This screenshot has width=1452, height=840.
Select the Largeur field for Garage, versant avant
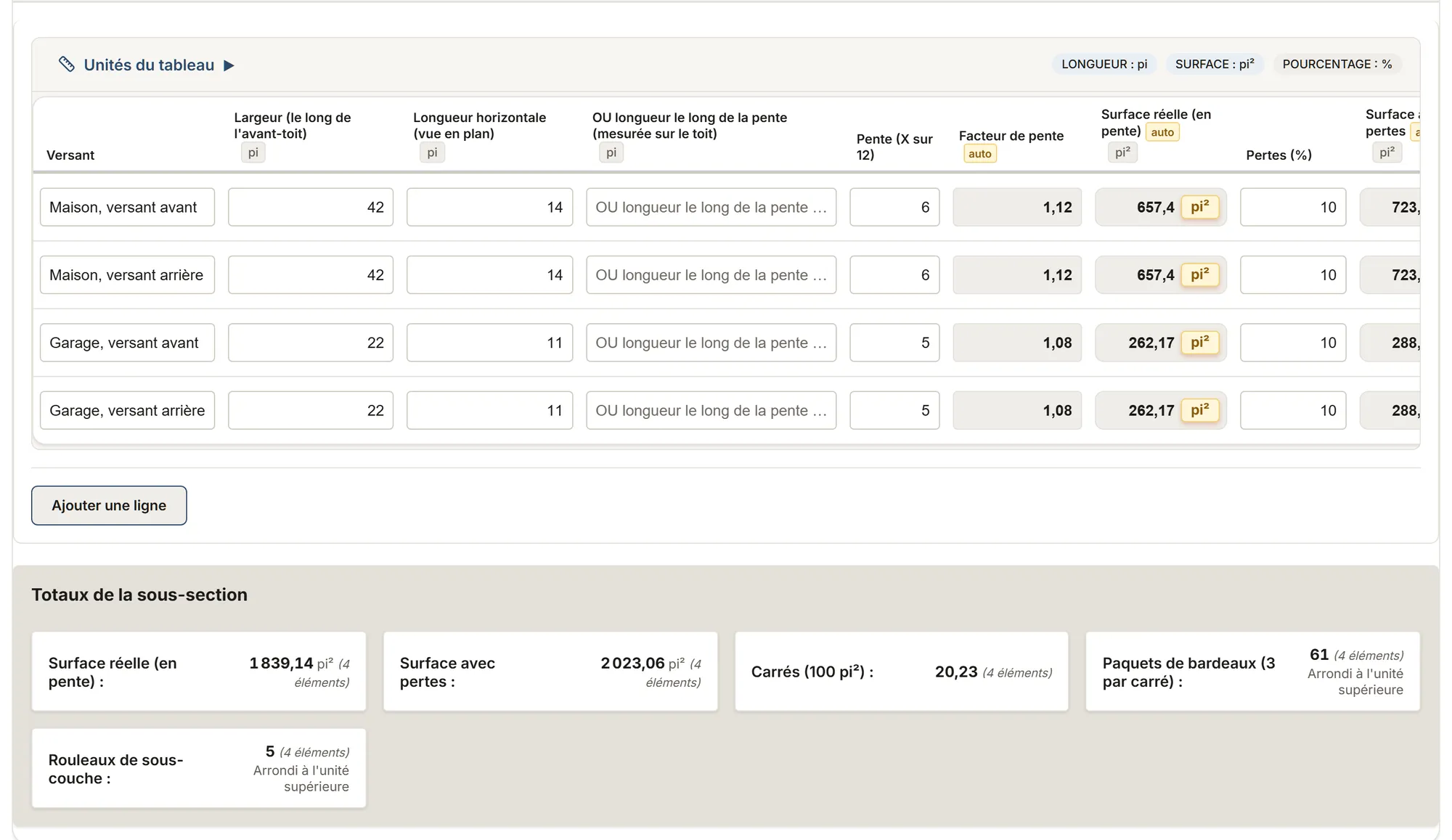311,342
